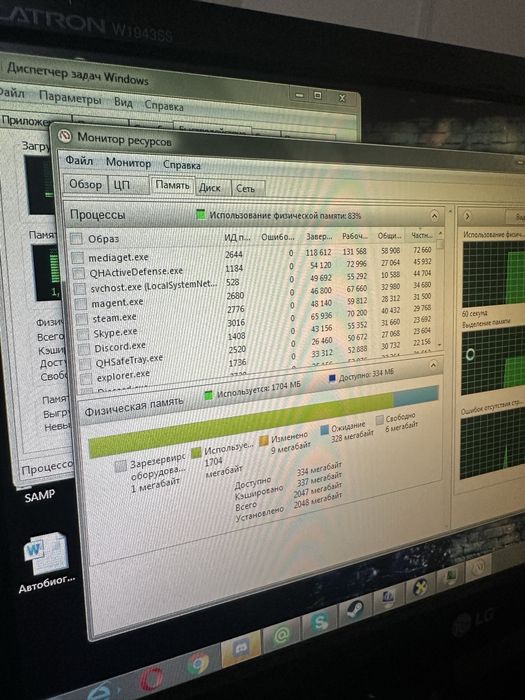Viewport: 525px width, 700px height.
Task: Switch to Resource Monitor taskbar gauge icon
Action: (x=479, y=567)
